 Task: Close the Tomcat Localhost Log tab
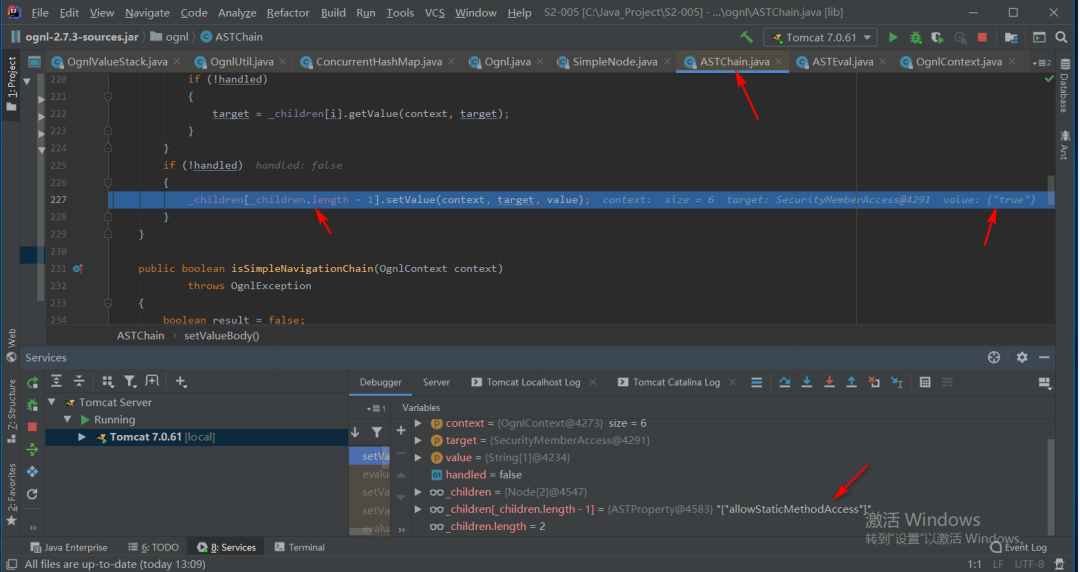coord(592,382)
